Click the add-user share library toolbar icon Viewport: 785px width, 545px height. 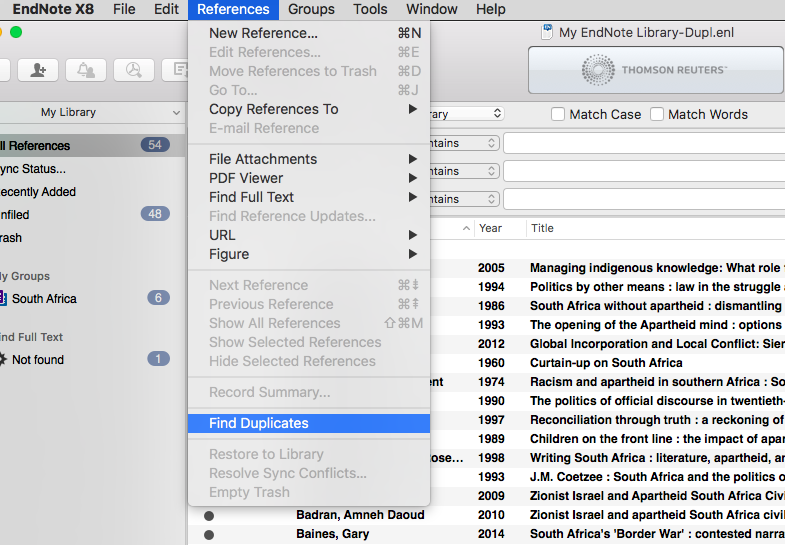point(38,70)
